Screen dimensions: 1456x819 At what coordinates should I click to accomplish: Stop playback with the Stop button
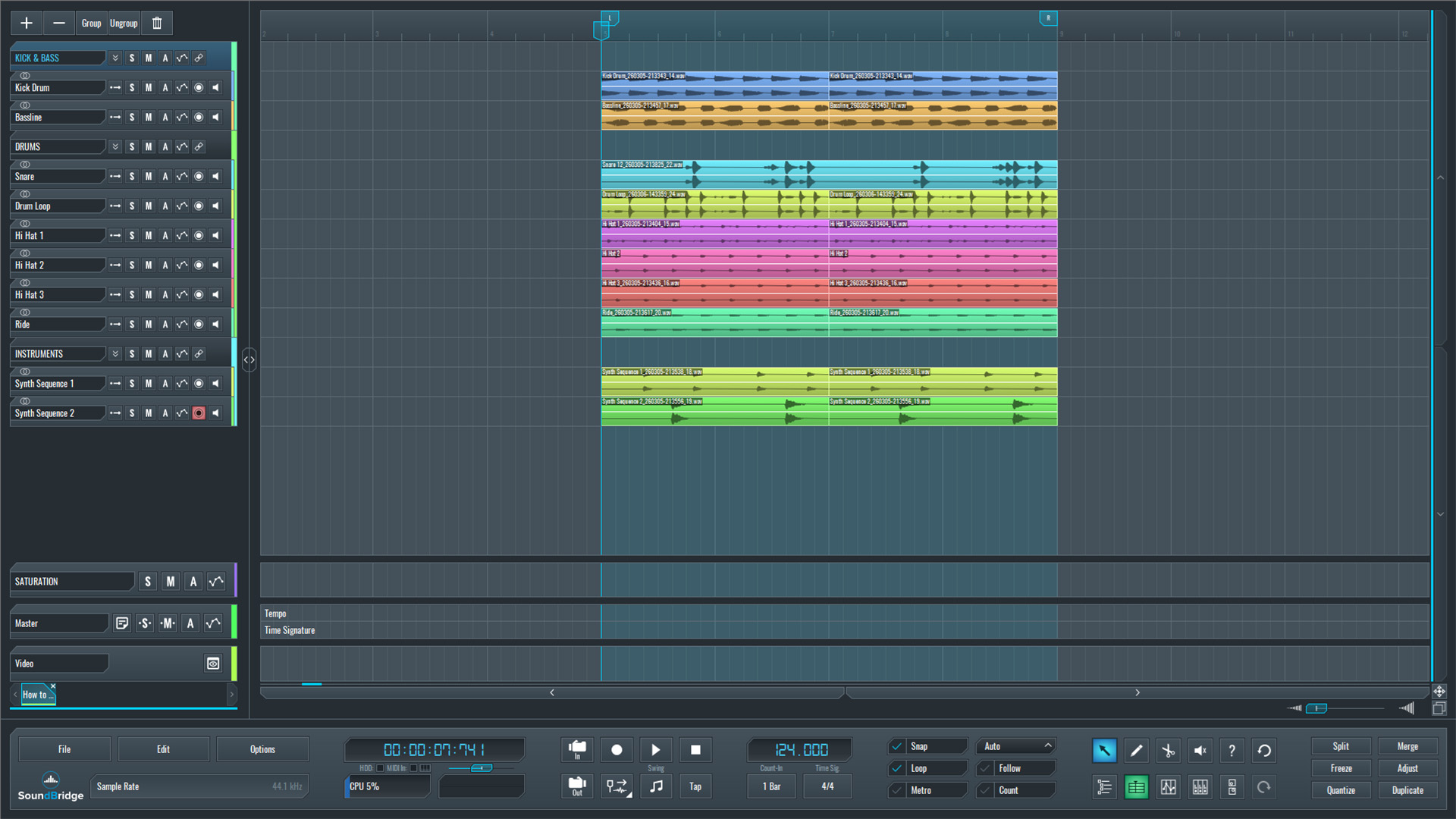(695, 749)
